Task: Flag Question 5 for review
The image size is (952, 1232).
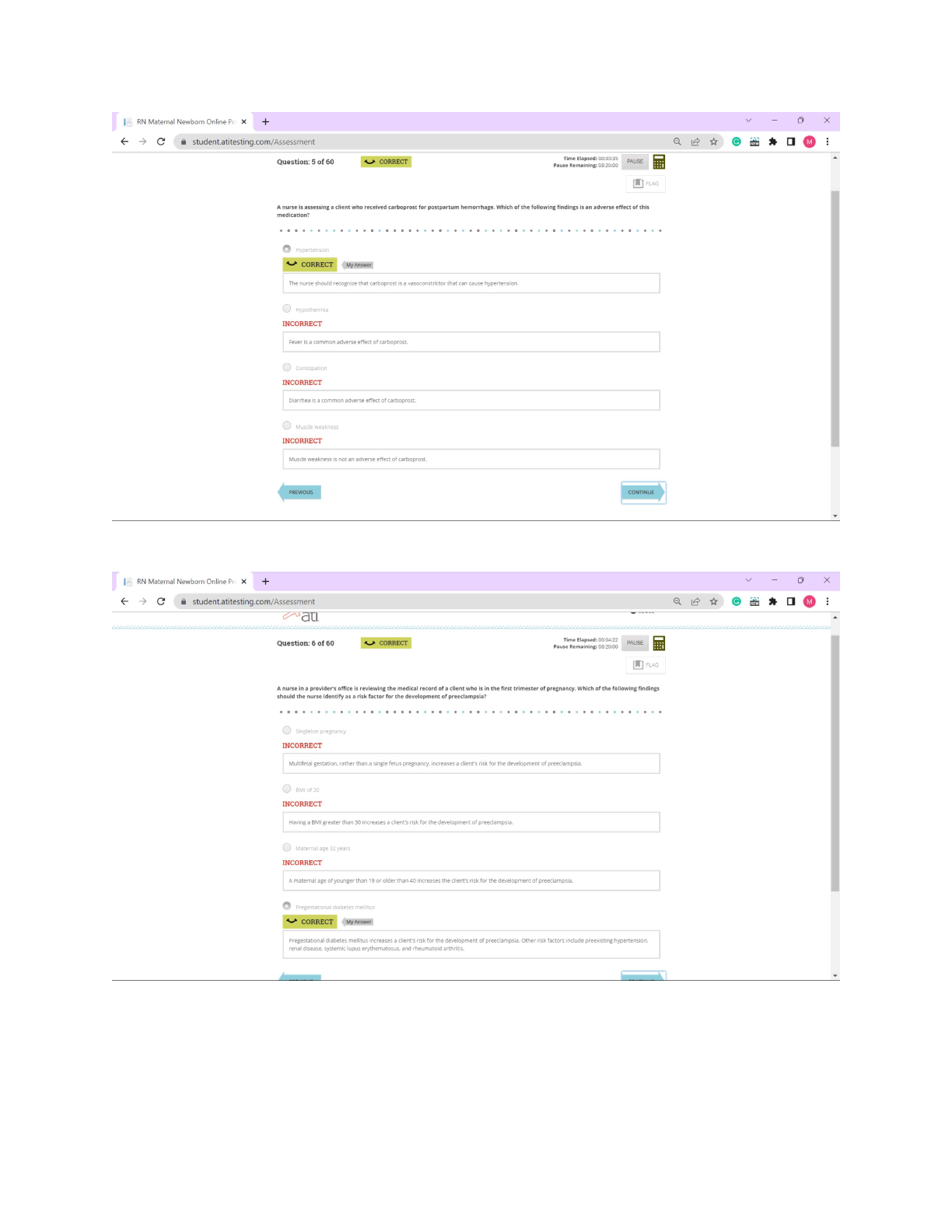Action: click(646, 184)
